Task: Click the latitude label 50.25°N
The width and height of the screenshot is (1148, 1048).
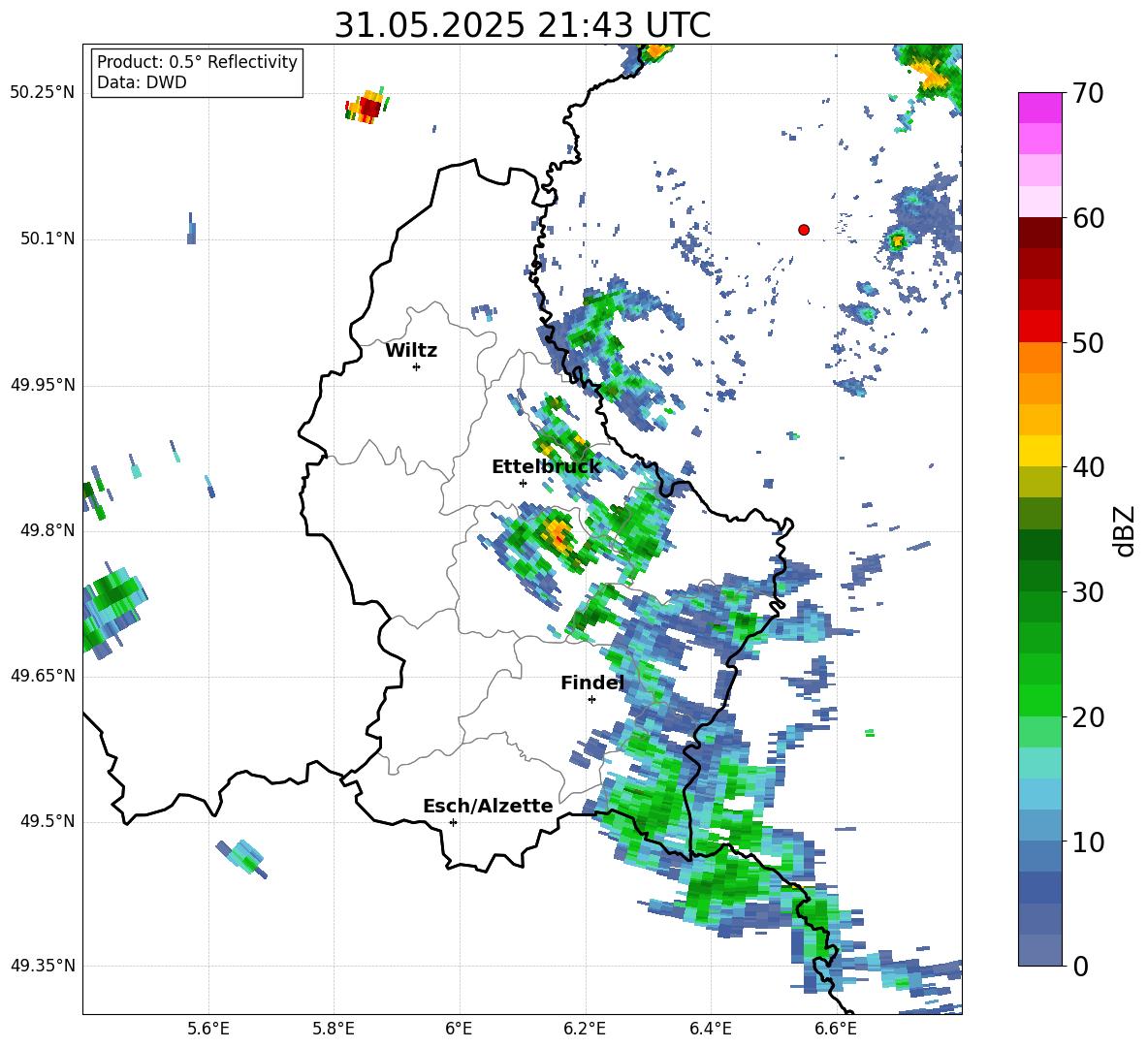Action: (43, 93)
